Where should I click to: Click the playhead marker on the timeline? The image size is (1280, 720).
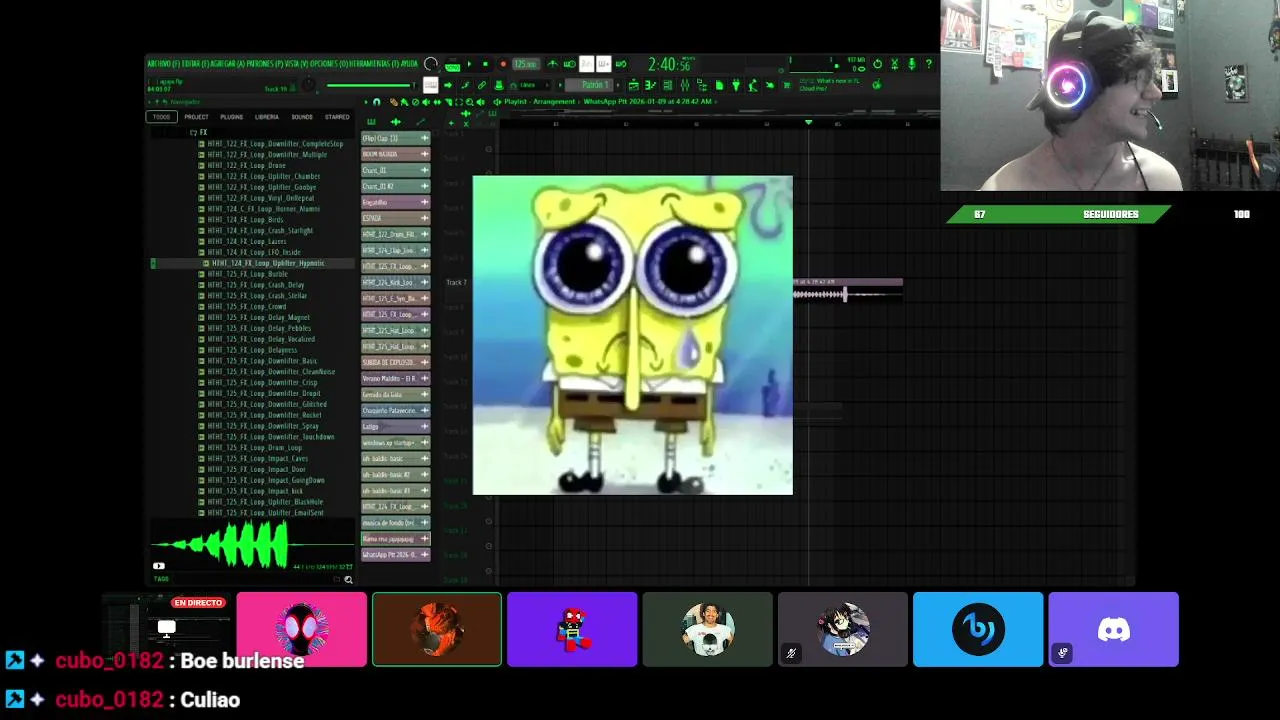808,122
